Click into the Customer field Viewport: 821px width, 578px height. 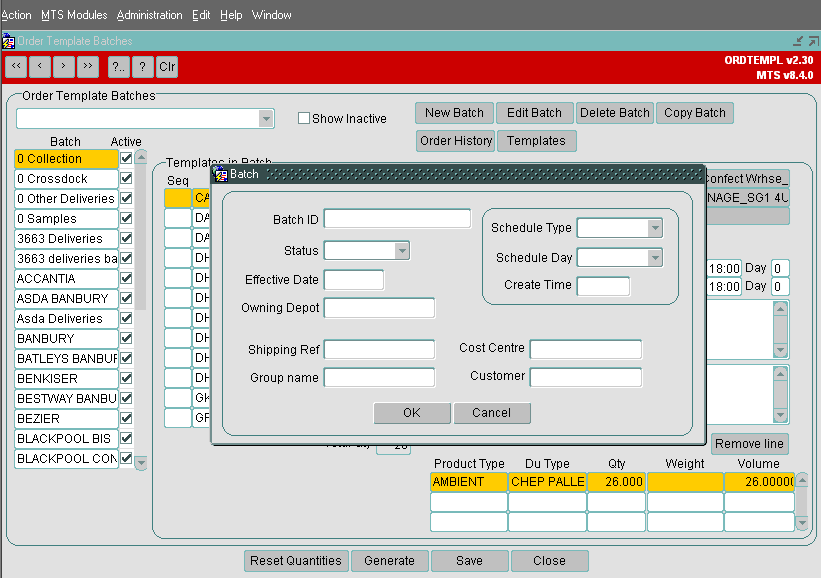(x=586, y=377)
